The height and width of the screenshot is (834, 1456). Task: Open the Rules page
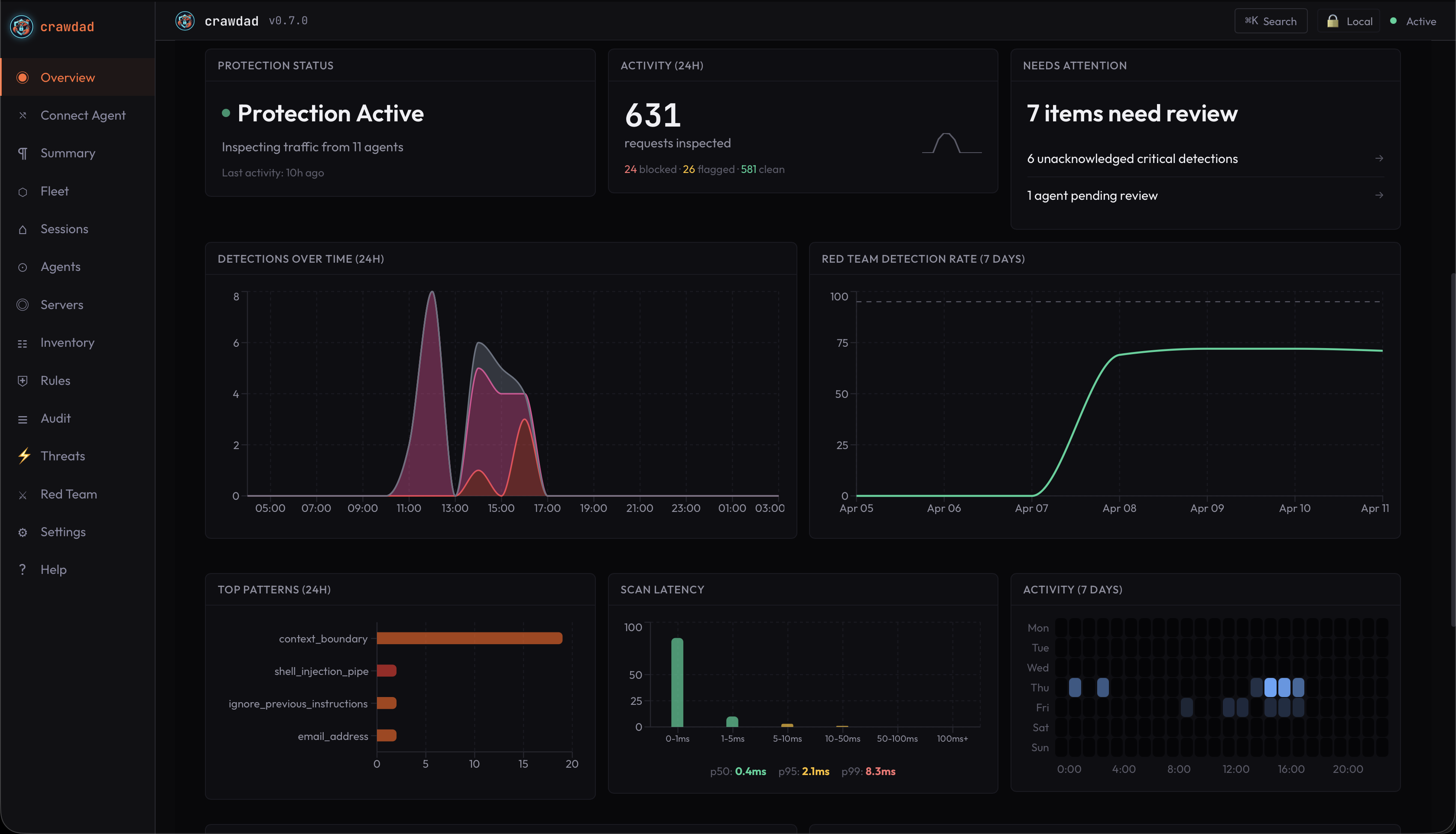tap(77, 381)
